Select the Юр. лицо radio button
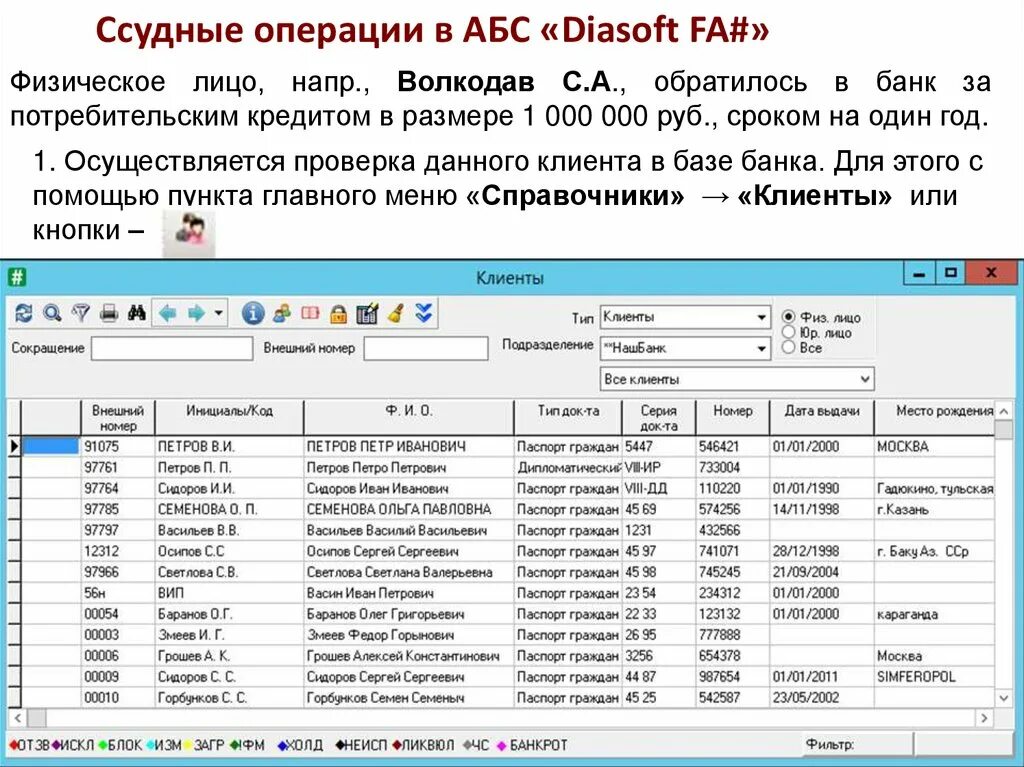The image size is (1024, 767). (789, 333)
